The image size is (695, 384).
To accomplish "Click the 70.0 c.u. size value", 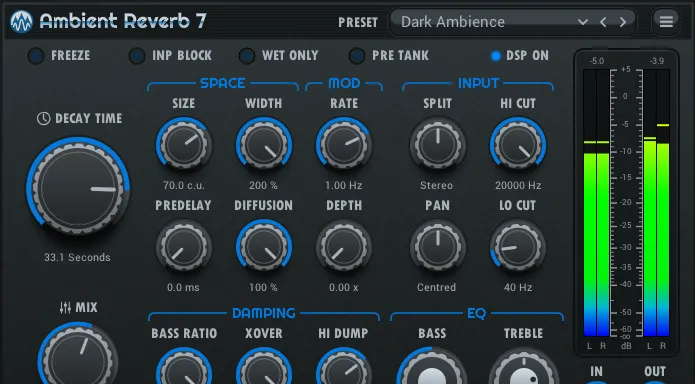I will click(184, 185).
